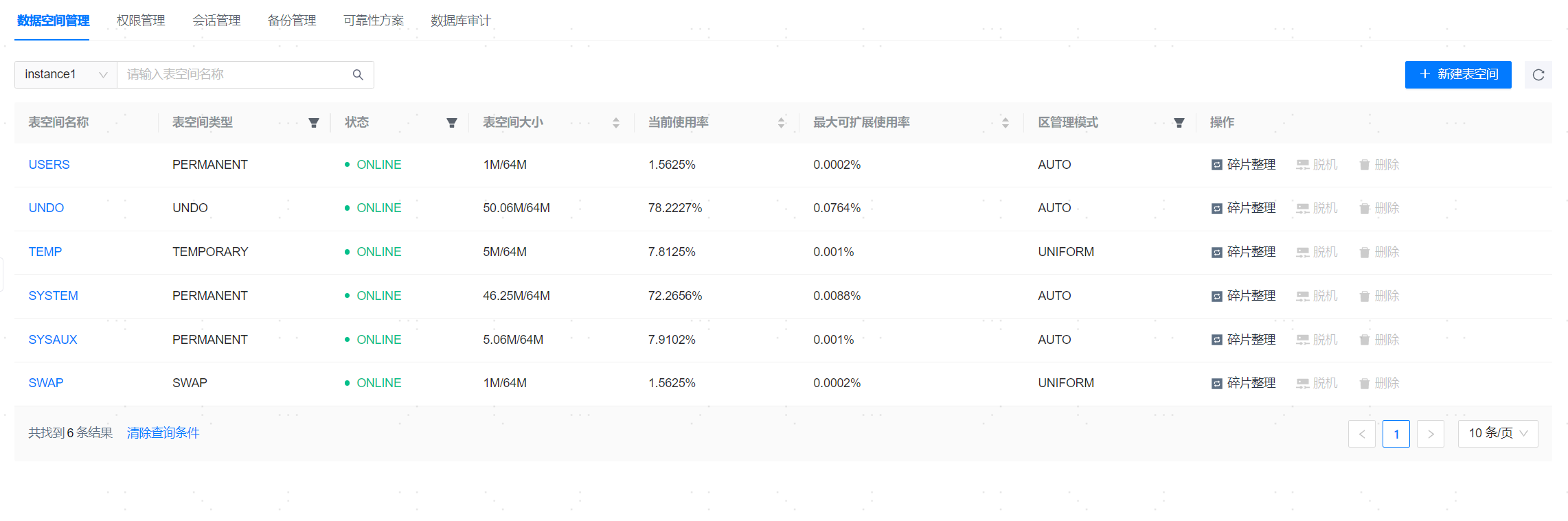The width and height of the screenshot is (1568, 521).
Task: Sort by tablespace size (表空间大小)
Action: [x=616, y=123]
